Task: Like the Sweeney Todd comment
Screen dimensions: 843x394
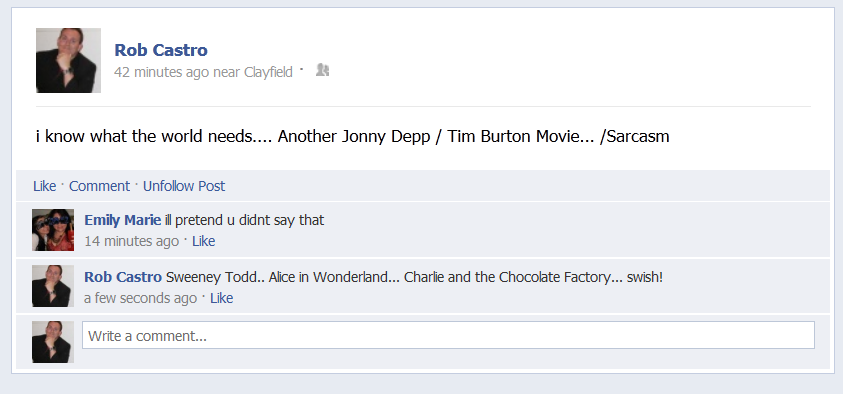Action: 222,298
